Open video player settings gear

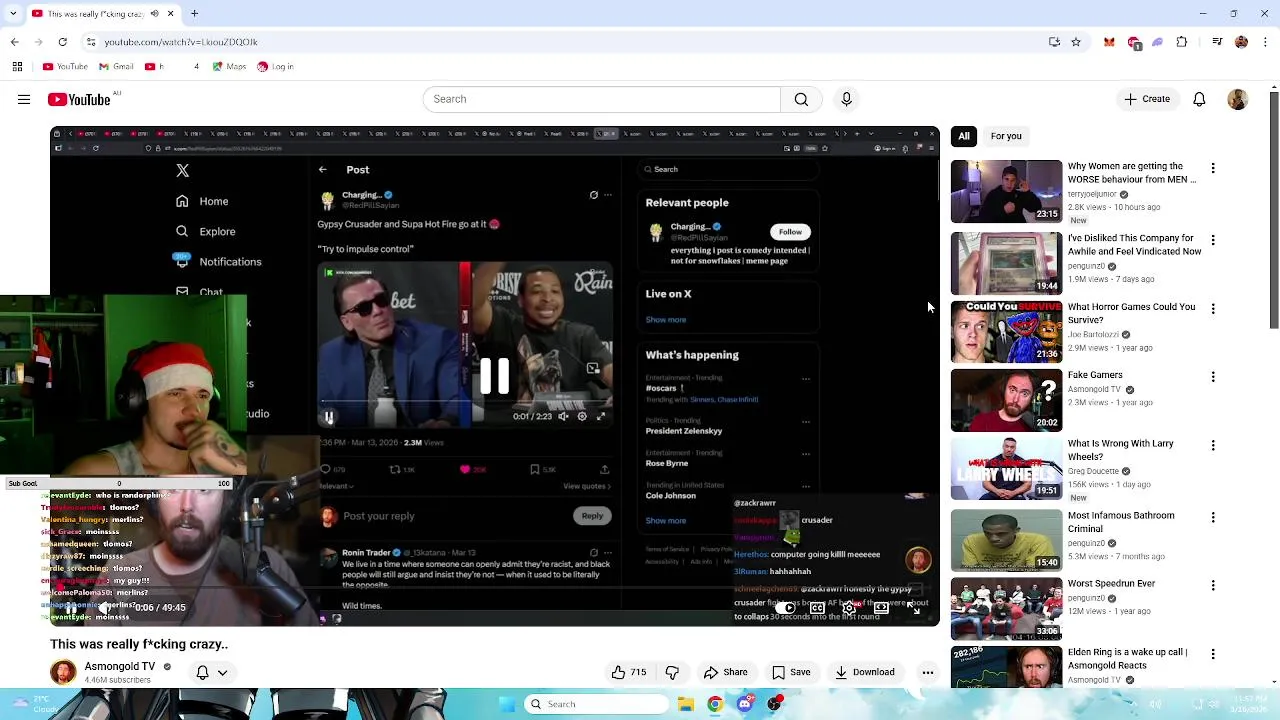click(849, 608)
